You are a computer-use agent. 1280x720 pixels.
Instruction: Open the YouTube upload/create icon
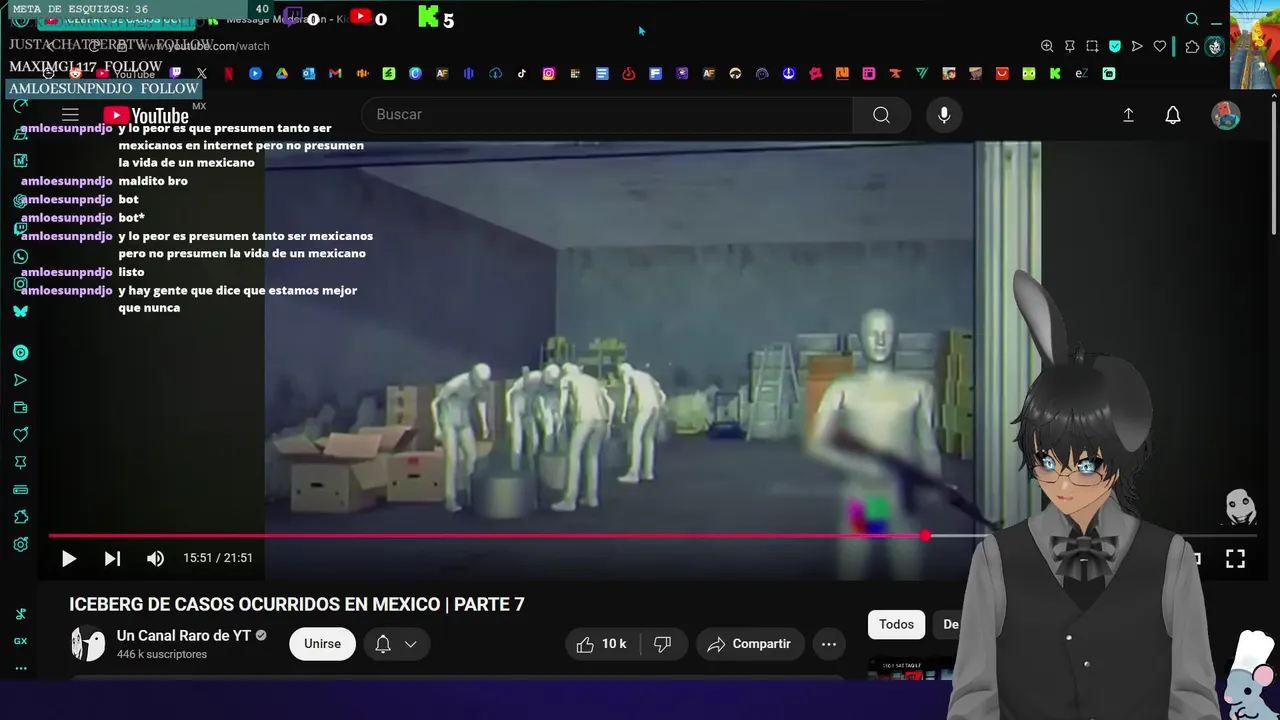click(x=1128, y=115)
